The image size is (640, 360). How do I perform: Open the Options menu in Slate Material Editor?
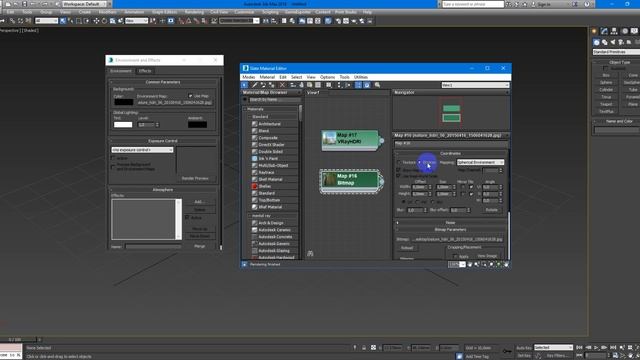(327, 77)
